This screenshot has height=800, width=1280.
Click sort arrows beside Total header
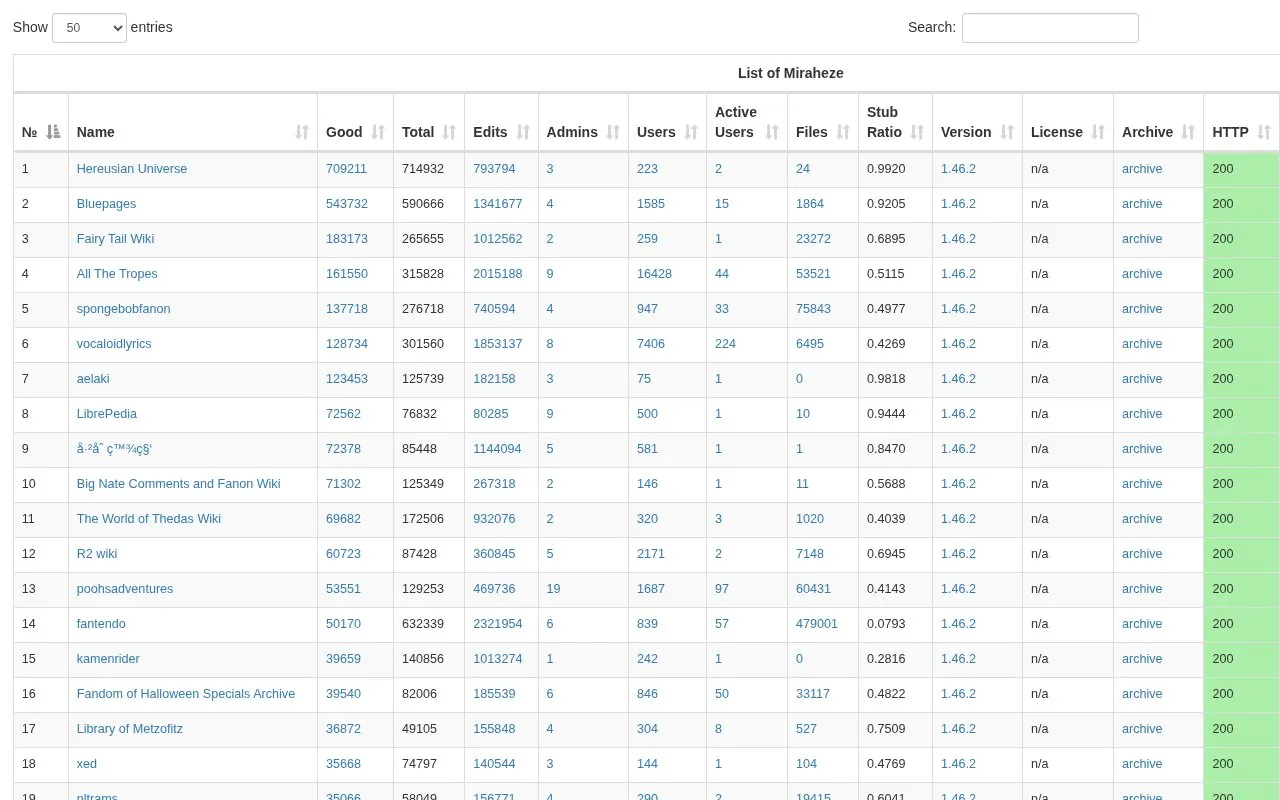coord(450,132)
